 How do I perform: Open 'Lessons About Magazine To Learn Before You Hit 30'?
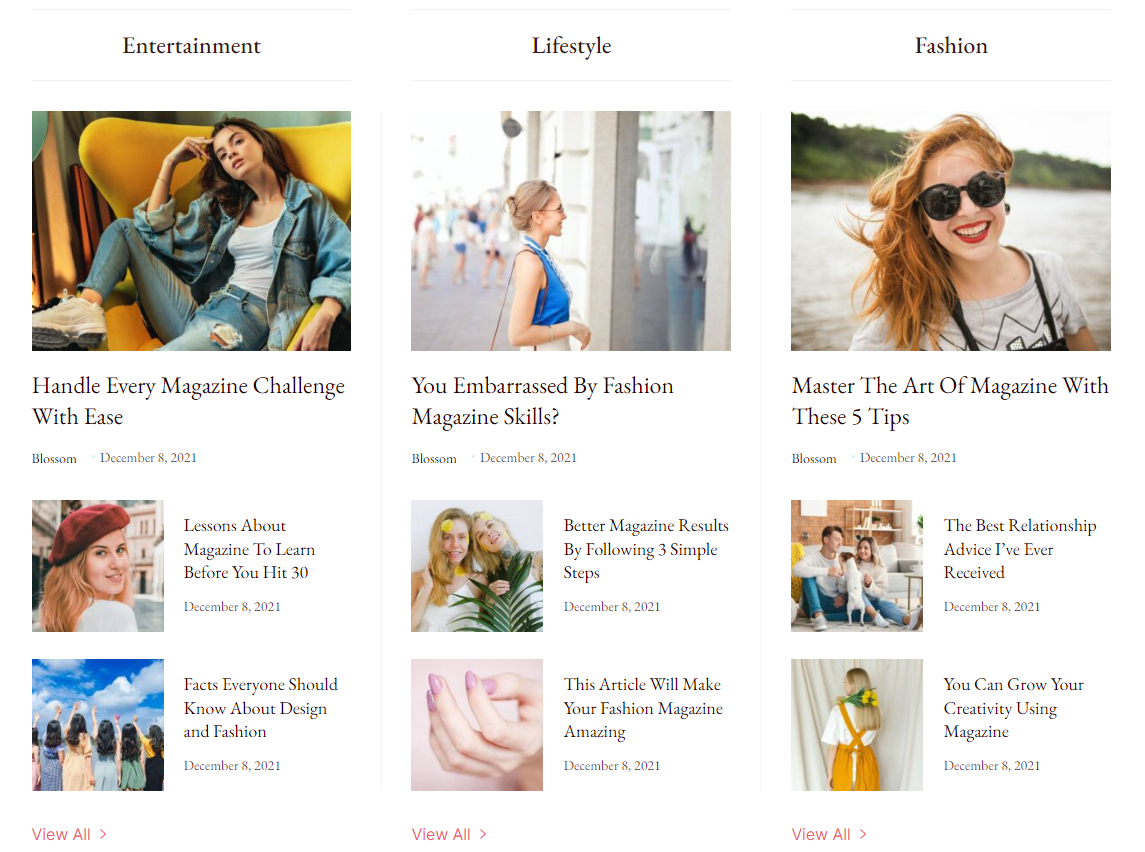(x=249, y=548)
